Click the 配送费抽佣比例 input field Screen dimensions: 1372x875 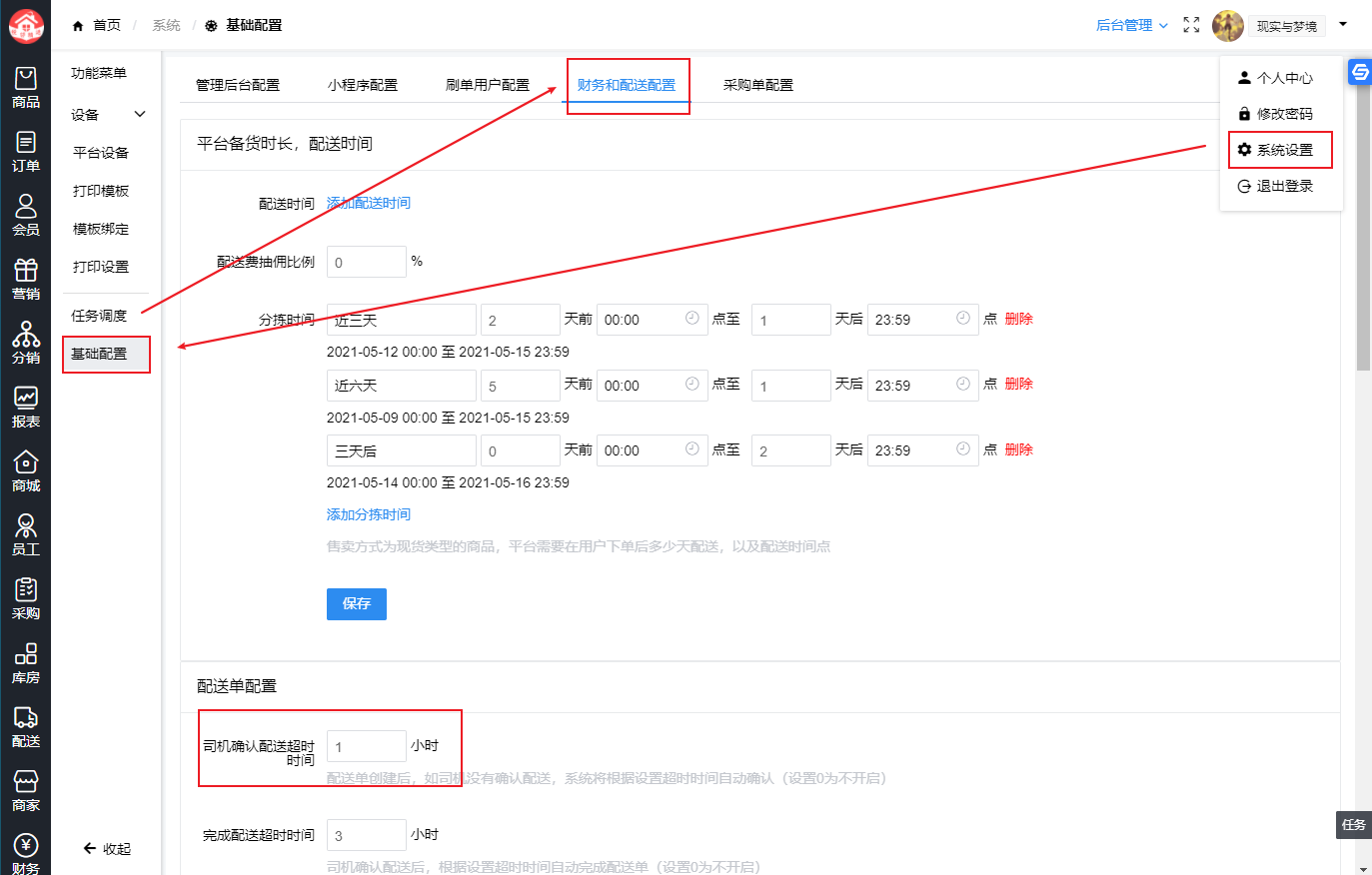[x=366, y=262]
